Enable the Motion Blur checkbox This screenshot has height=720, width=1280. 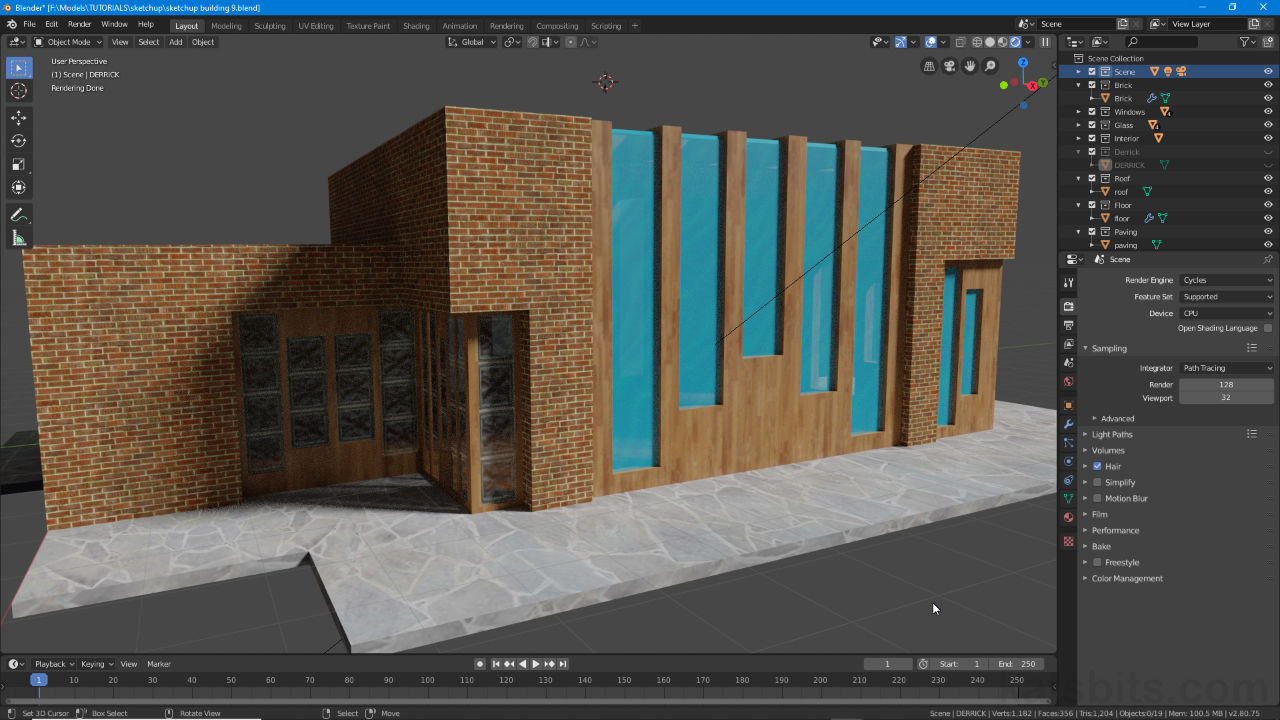(x=1097, y=498)
